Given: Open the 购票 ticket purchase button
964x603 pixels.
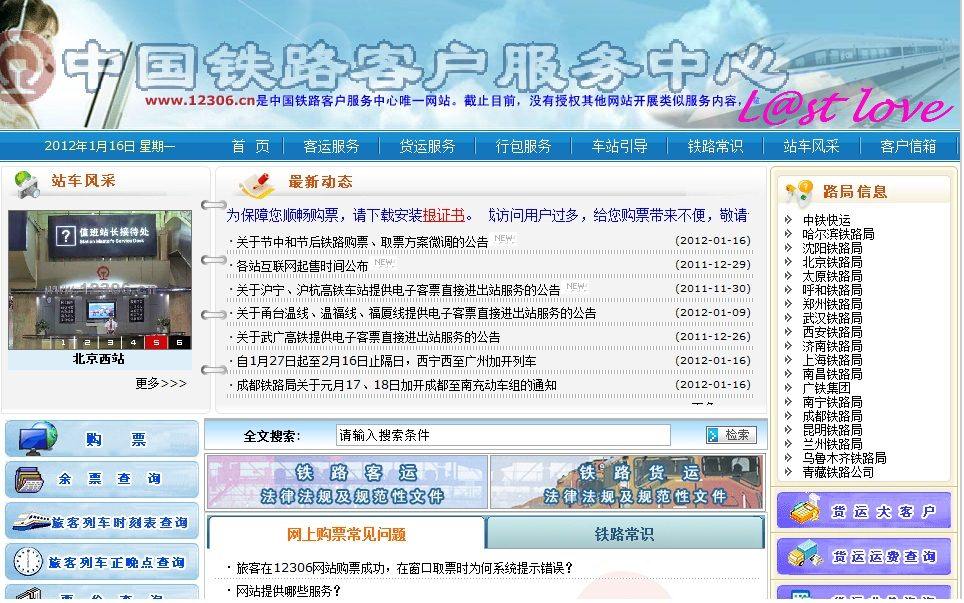Looking at the screenshot, I should pyautogui.click(x=102, y=439).
